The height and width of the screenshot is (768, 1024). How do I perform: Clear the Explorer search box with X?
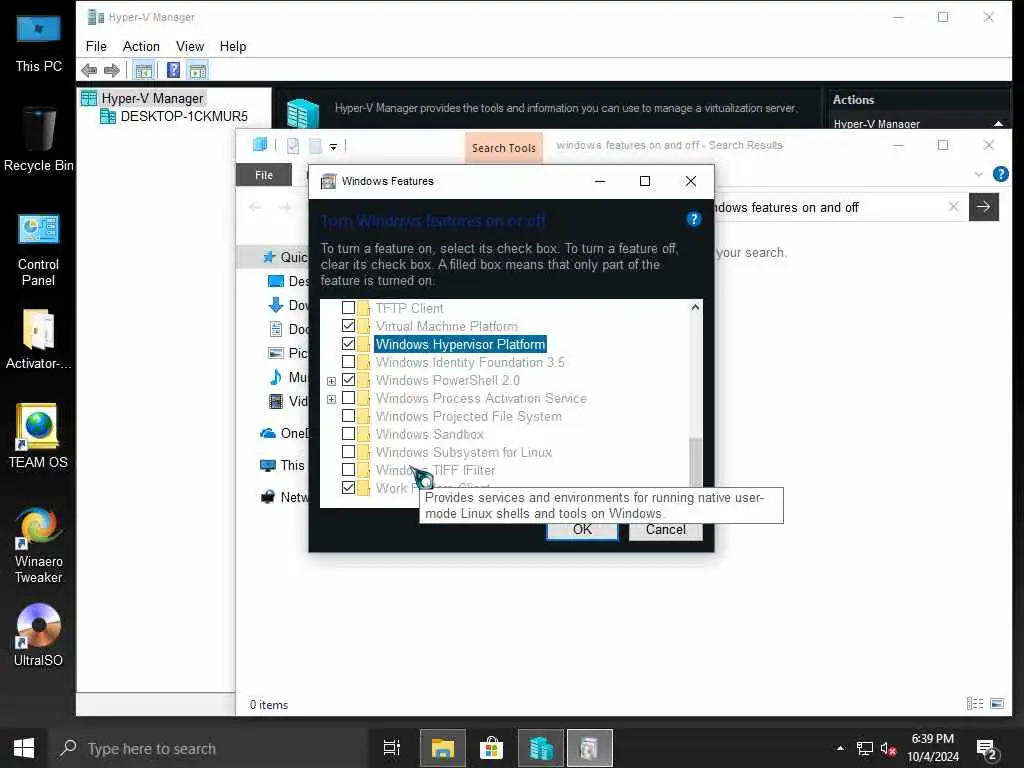[x=953, y=207]
